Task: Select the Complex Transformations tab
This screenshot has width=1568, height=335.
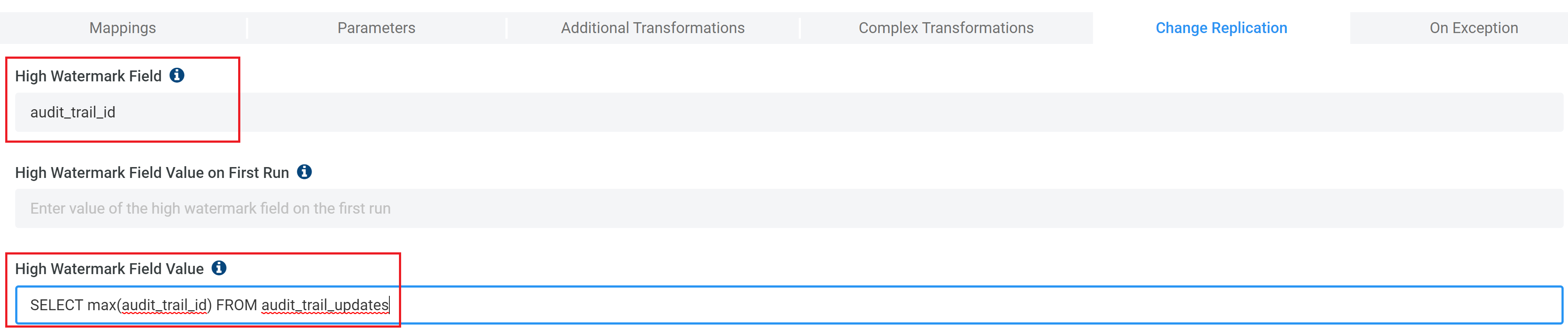Action: point(946,28)
